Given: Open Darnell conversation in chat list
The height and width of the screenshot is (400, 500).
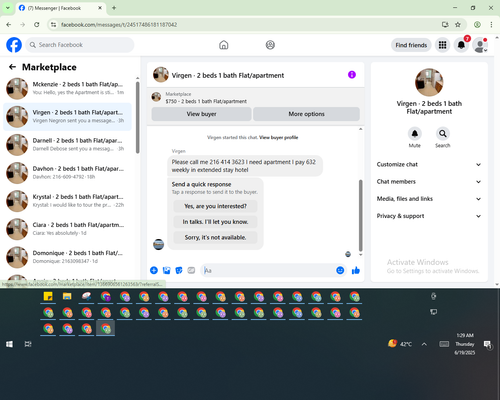Looking at the screenshot, I should point(67,145).
